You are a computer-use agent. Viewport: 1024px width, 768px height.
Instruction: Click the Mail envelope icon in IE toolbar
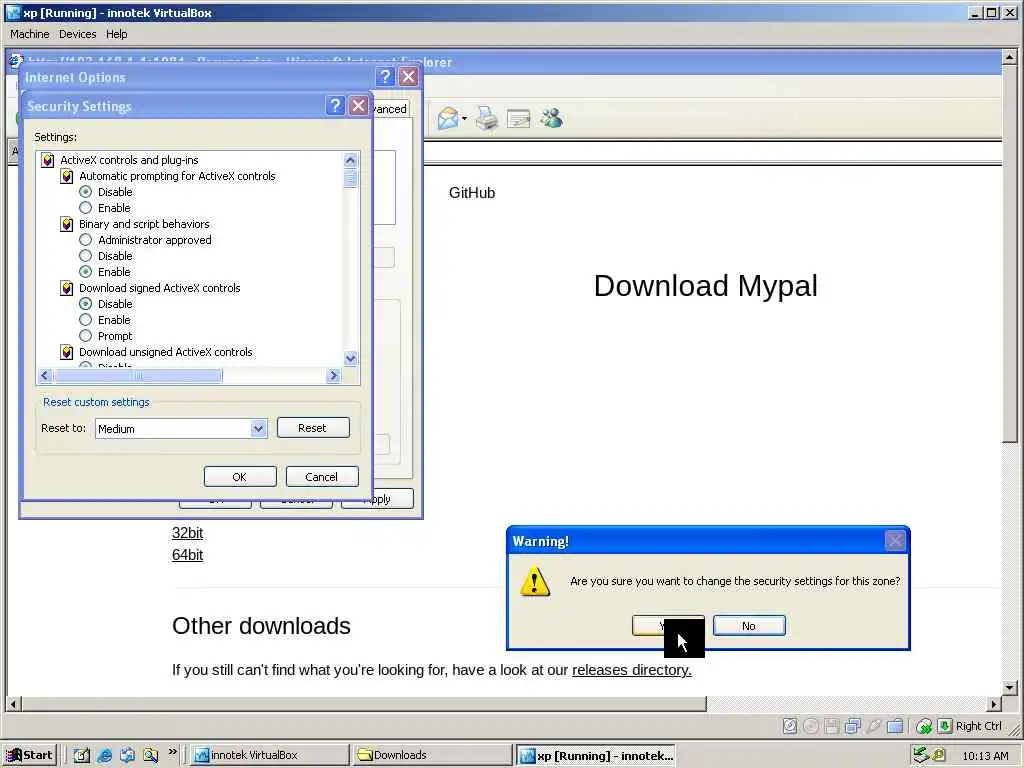point(448,118)
